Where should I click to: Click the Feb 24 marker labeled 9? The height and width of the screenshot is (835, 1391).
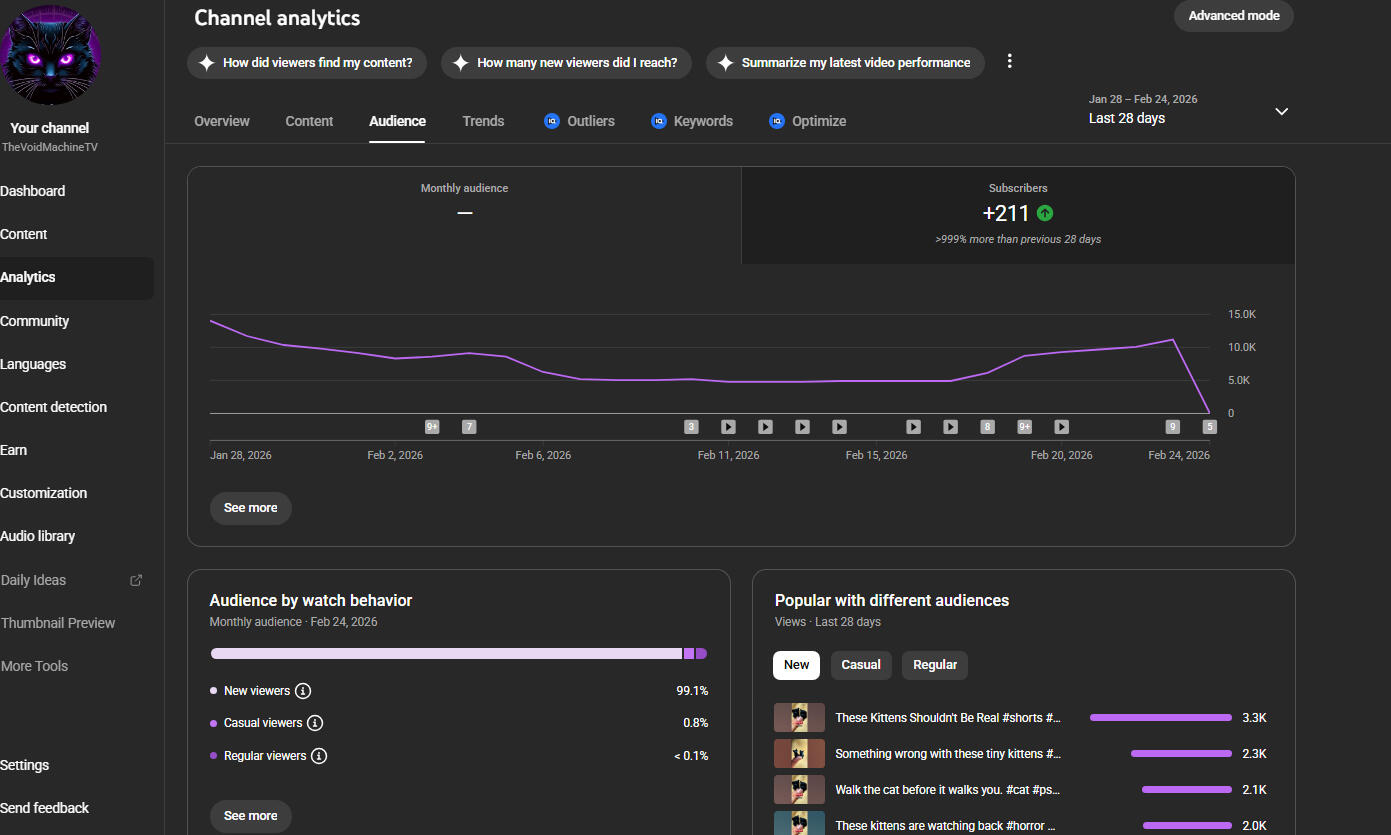[x=1172, y=427]
